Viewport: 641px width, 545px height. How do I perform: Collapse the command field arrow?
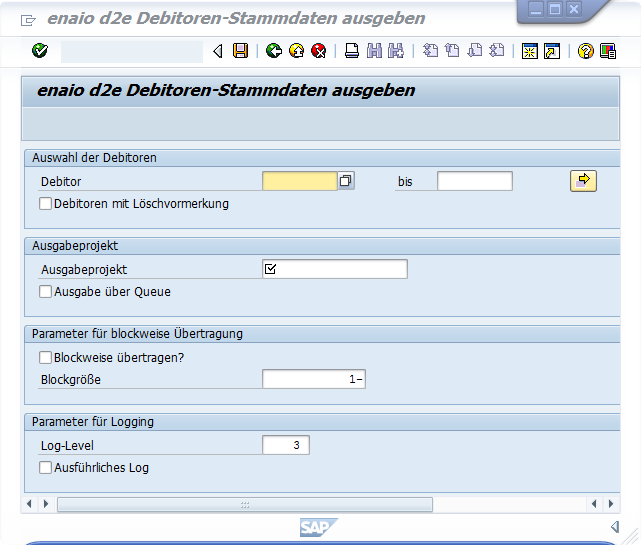[218, 51]
